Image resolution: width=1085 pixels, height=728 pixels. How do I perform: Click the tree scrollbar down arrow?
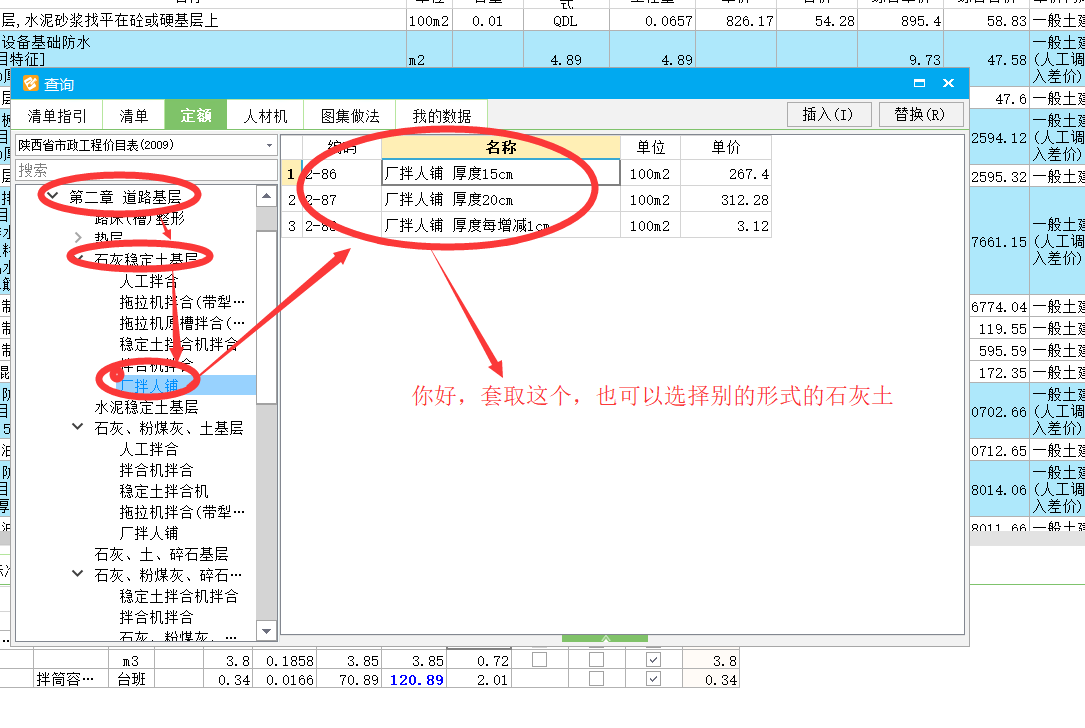[x=266, y=630]
